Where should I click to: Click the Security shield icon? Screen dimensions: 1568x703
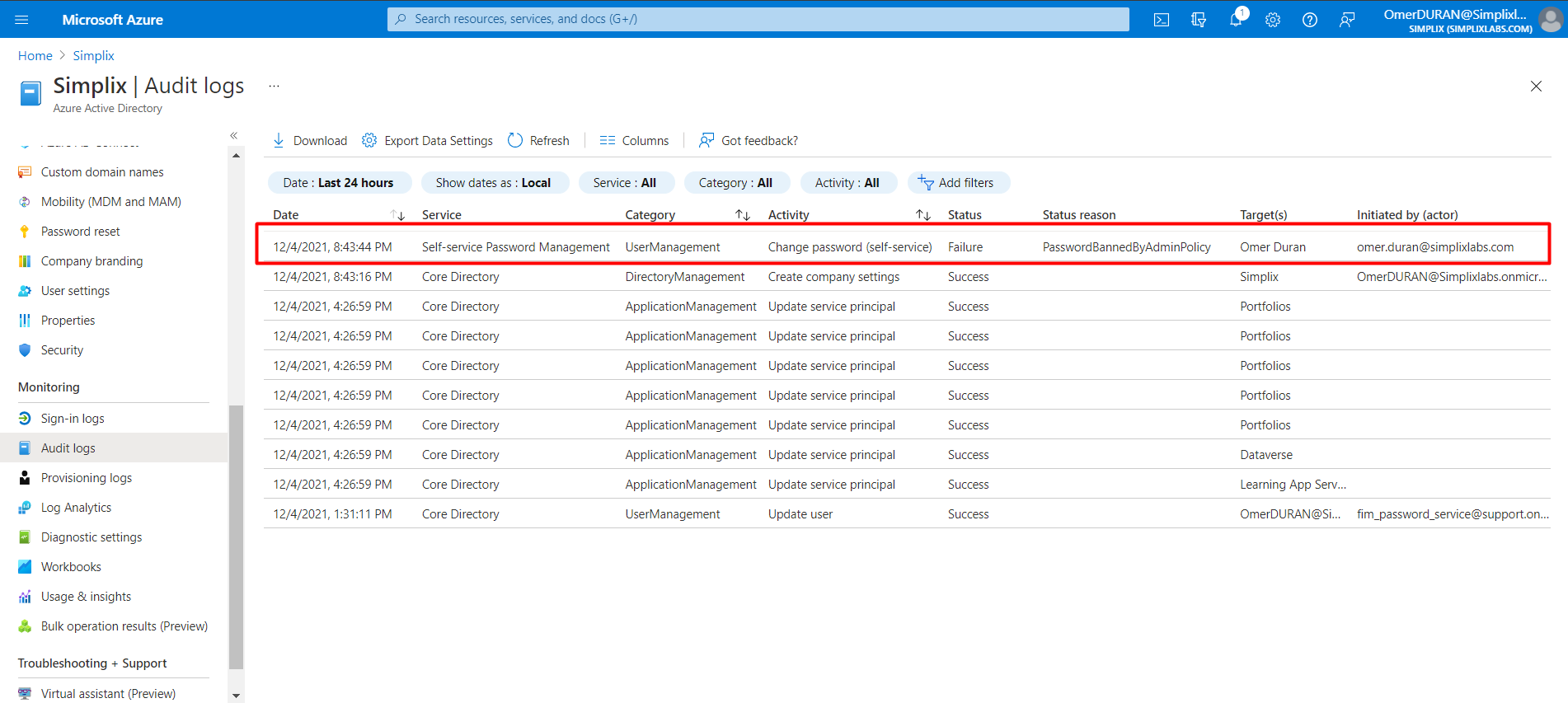25,350
